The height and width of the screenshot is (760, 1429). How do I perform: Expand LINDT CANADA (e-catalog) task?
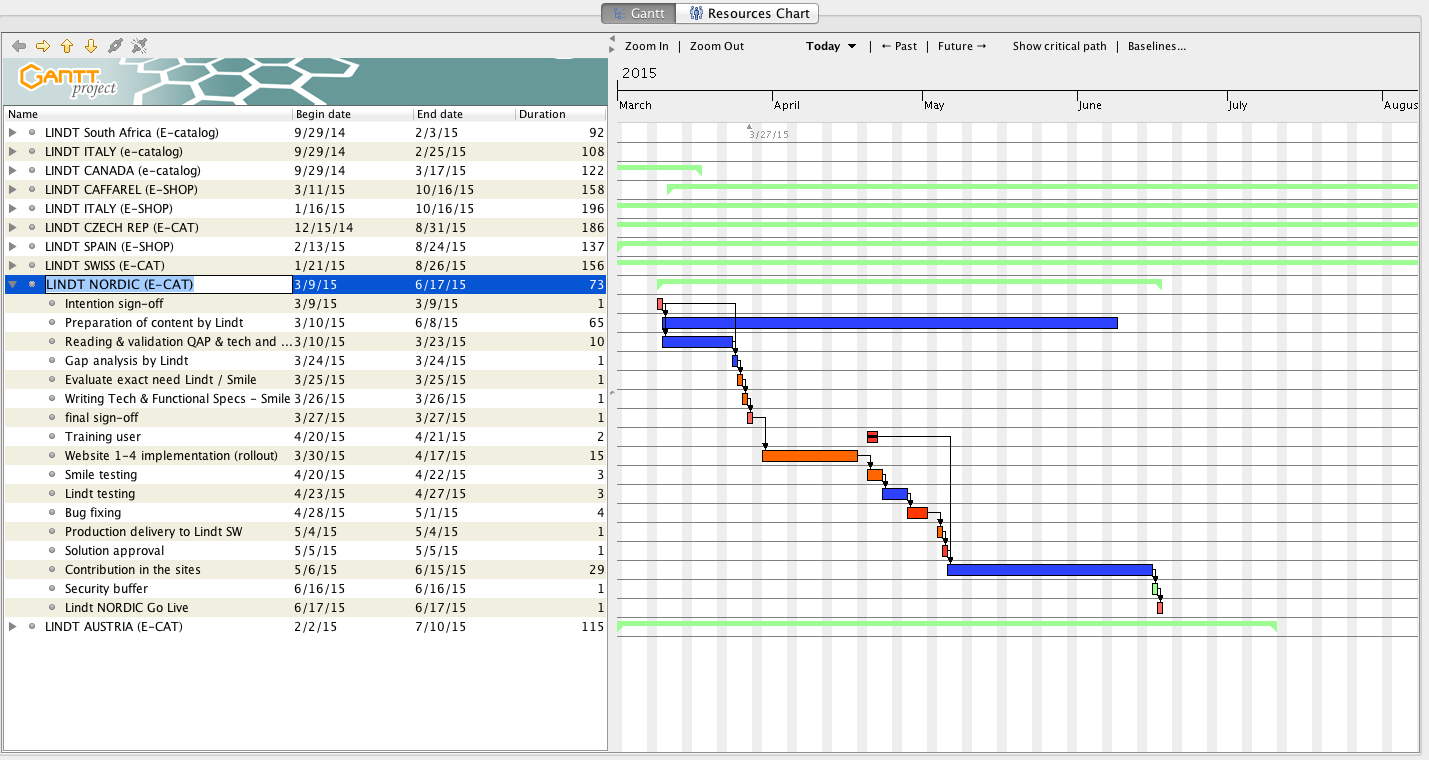tap(12, 170)
